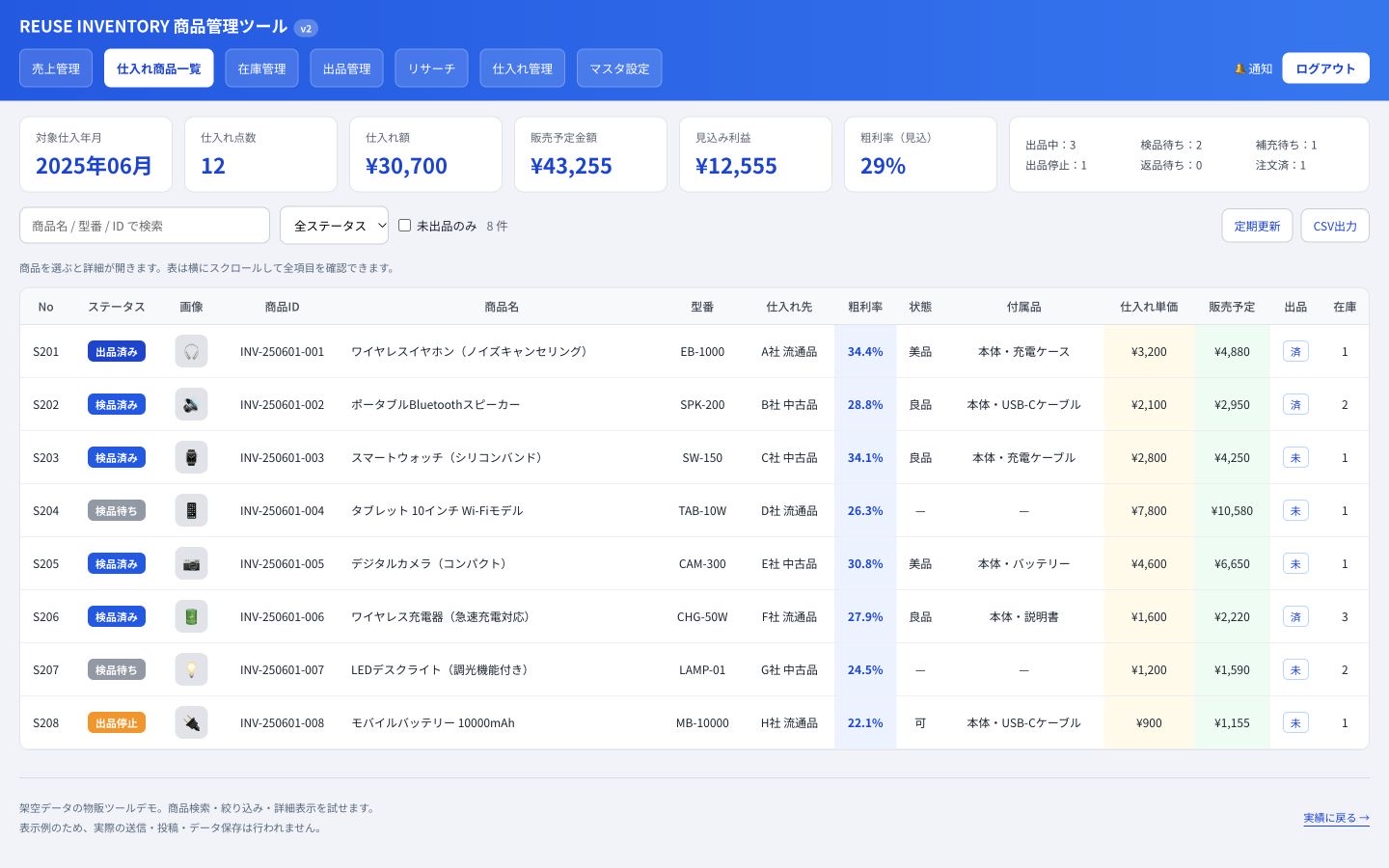Image resolution: width=1389 pixels, height=868 pixels.
Task: Click 出品 済 badge for row S201
Action: (x=1295, y=351)
